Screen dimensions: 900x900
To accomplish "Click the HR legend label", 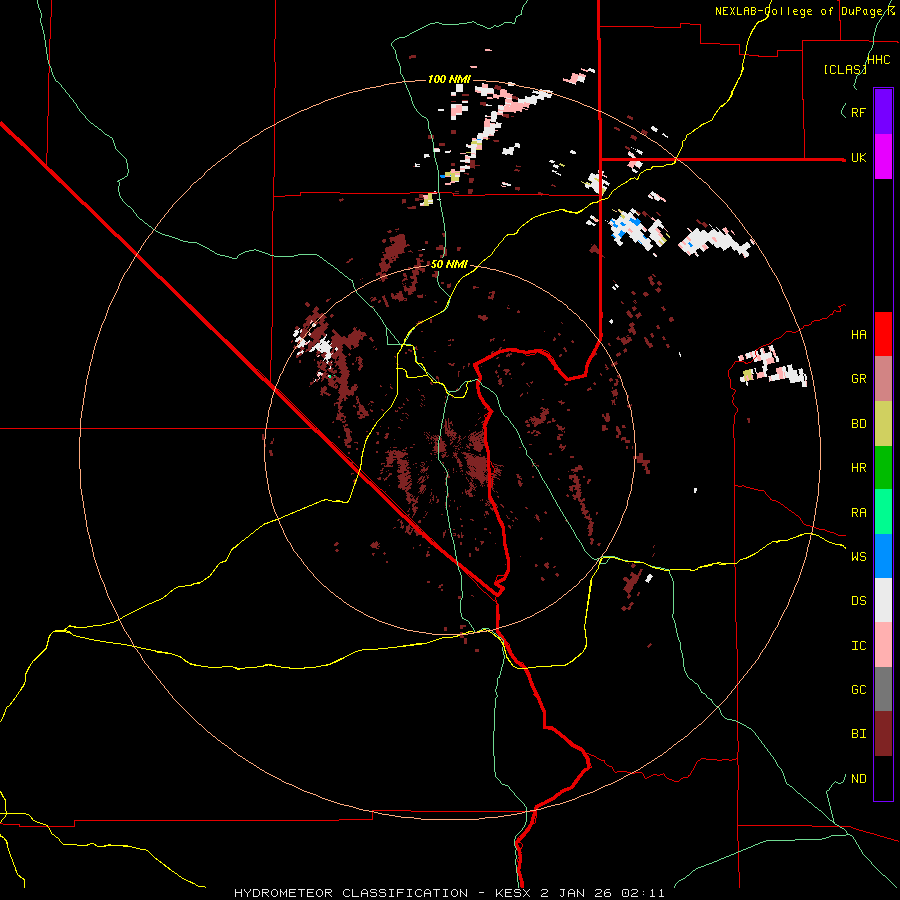I will tap(858, 468).
